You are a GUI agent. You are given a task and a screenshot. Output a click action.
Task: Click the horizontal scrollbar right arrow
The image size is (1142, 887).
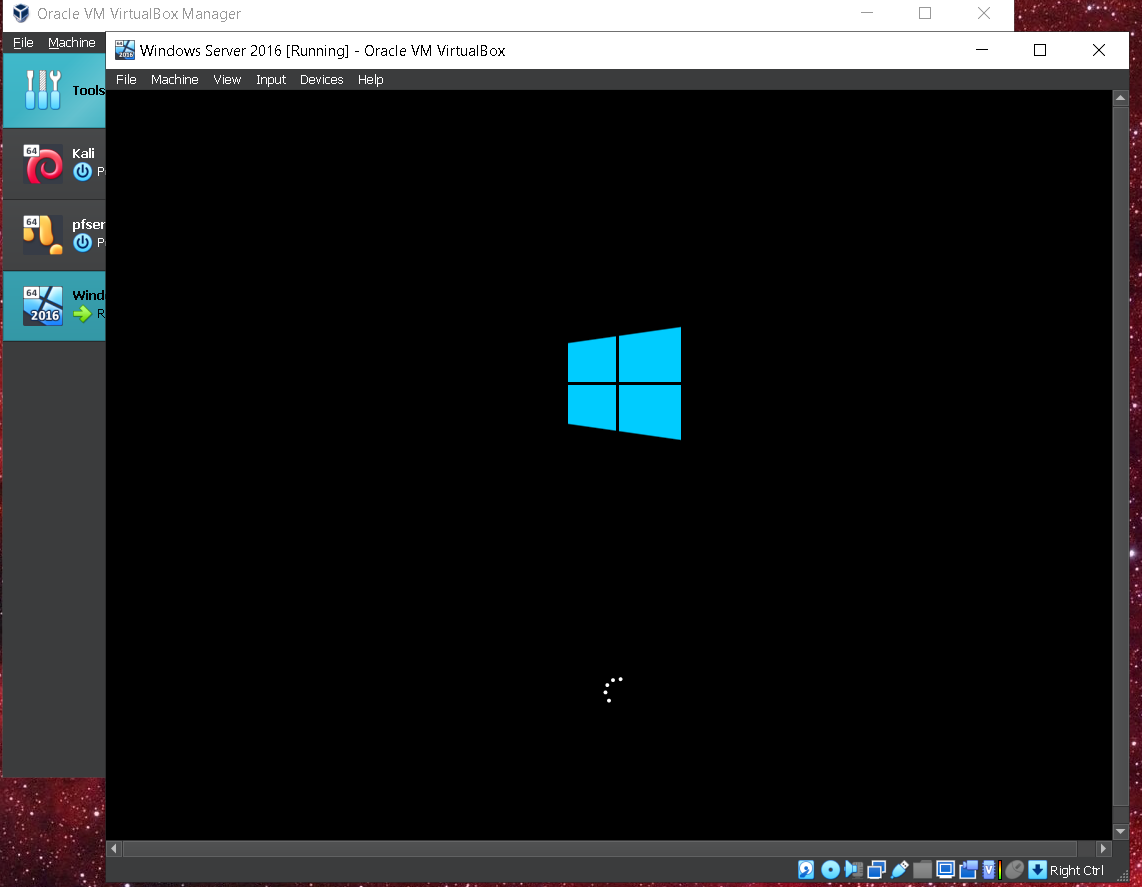(1103, 848)
